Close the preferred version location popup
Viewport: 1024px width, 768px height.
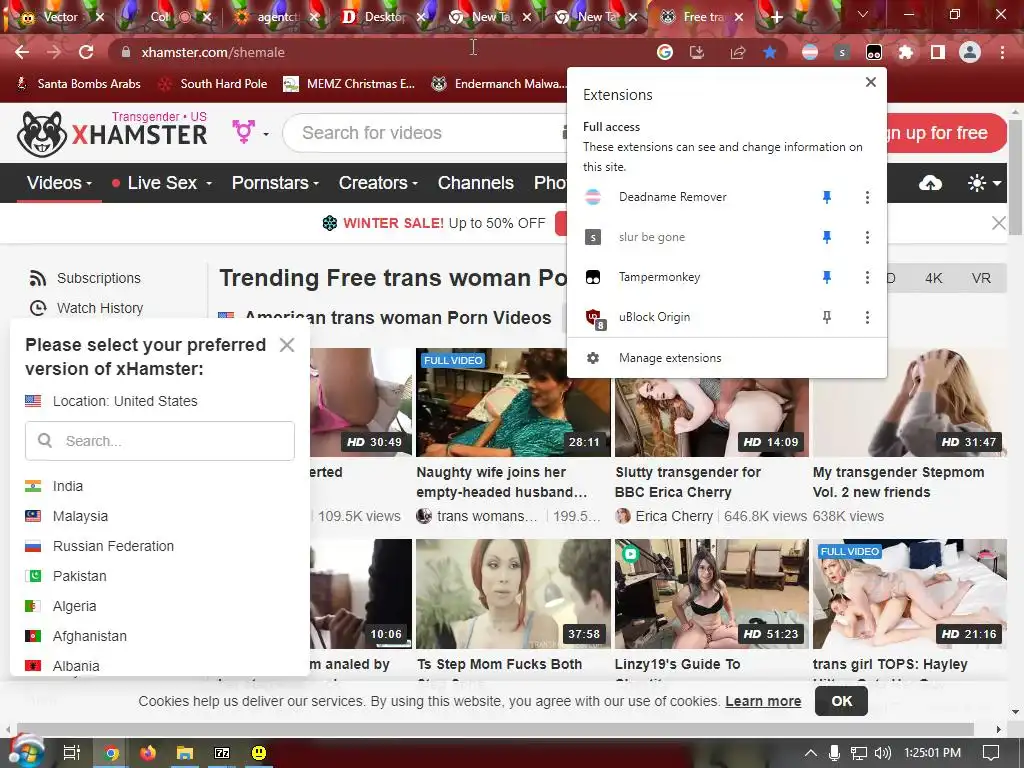pyautogui.click(x=287, y=345)
